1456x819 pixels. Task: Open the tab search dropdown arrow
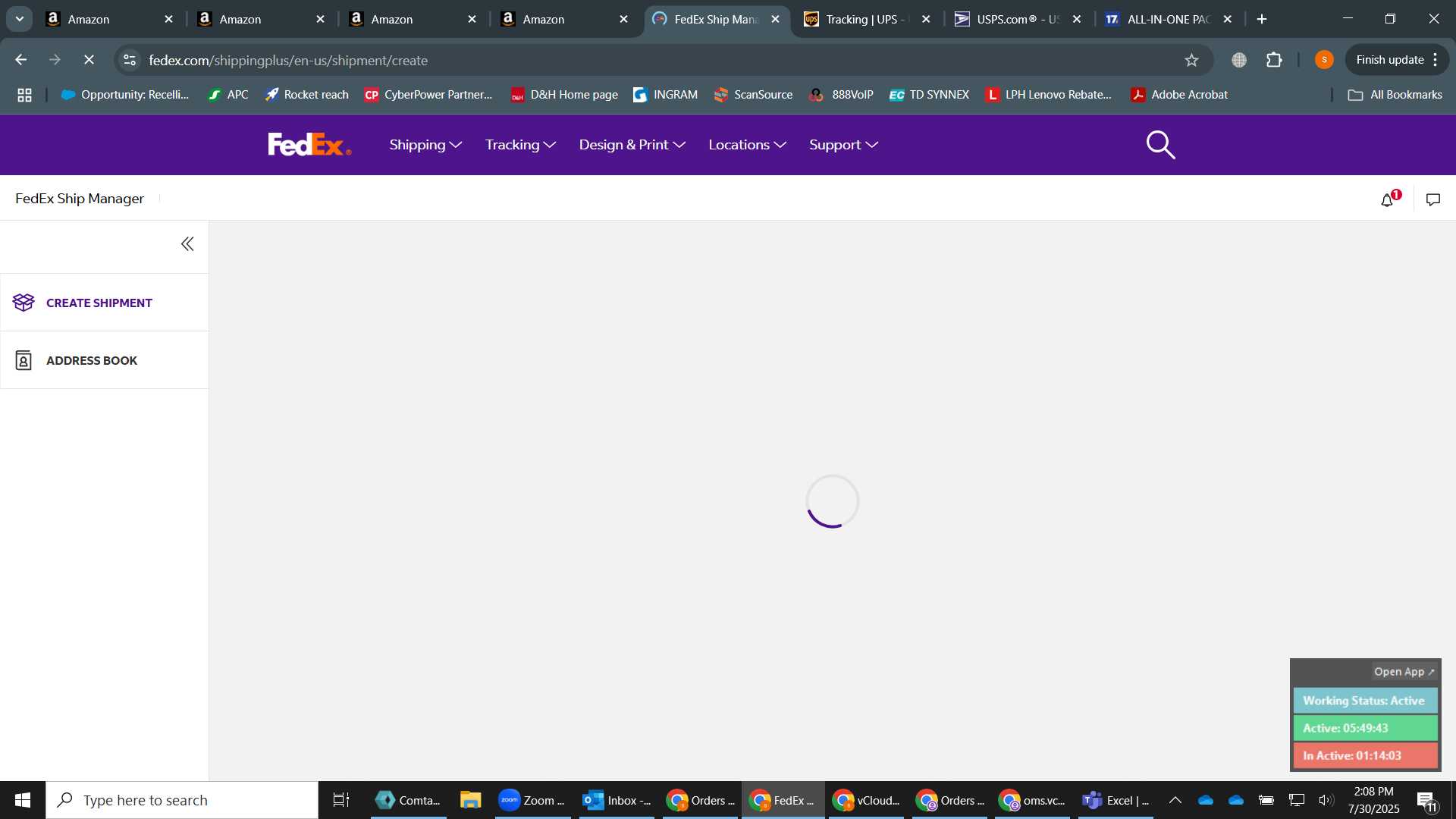click(19, 19)
